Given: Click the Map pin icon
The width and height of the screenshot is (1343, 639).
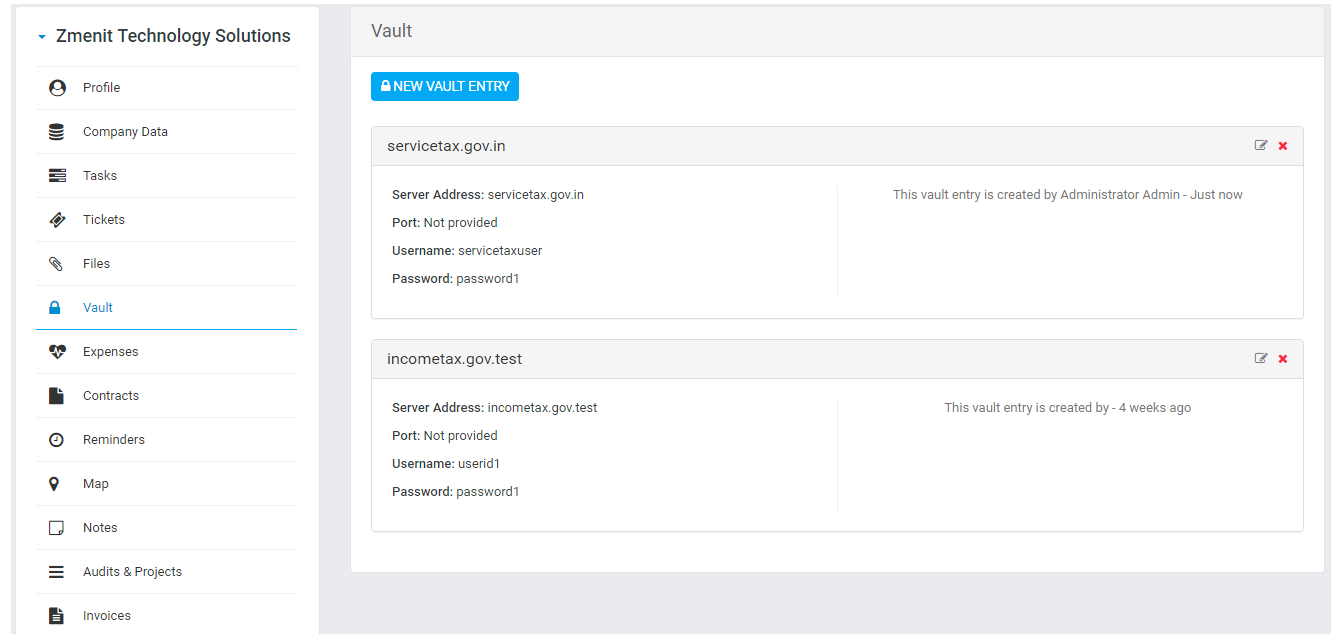Looking at the screenshot, I should [55, 484].
